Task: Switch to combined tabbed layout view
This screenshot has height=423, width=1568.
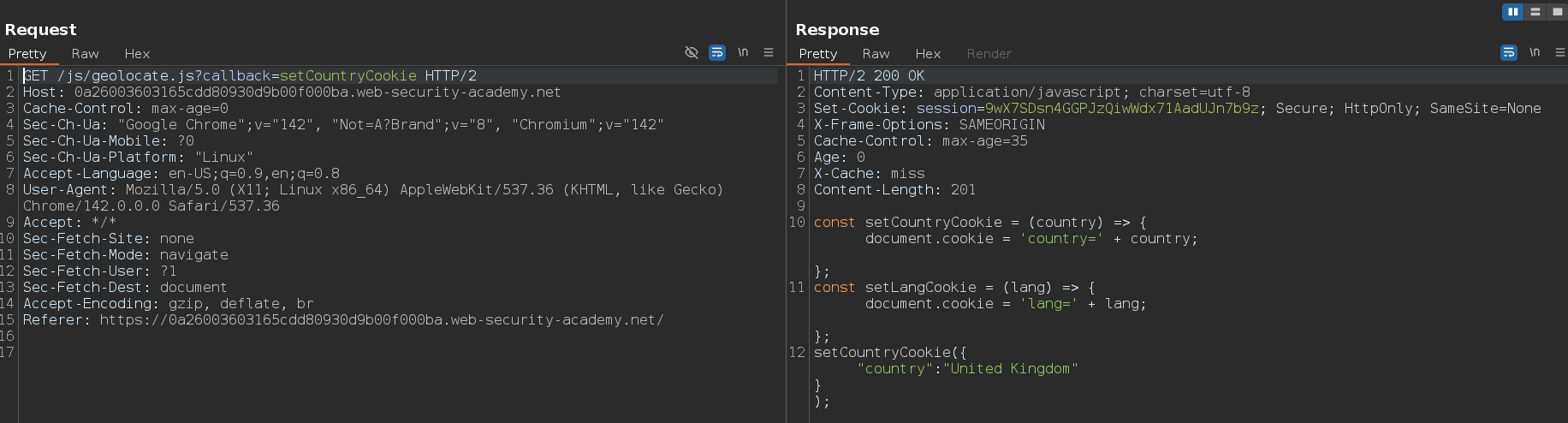Action: pyautogui.click(x=1557, y=12)
